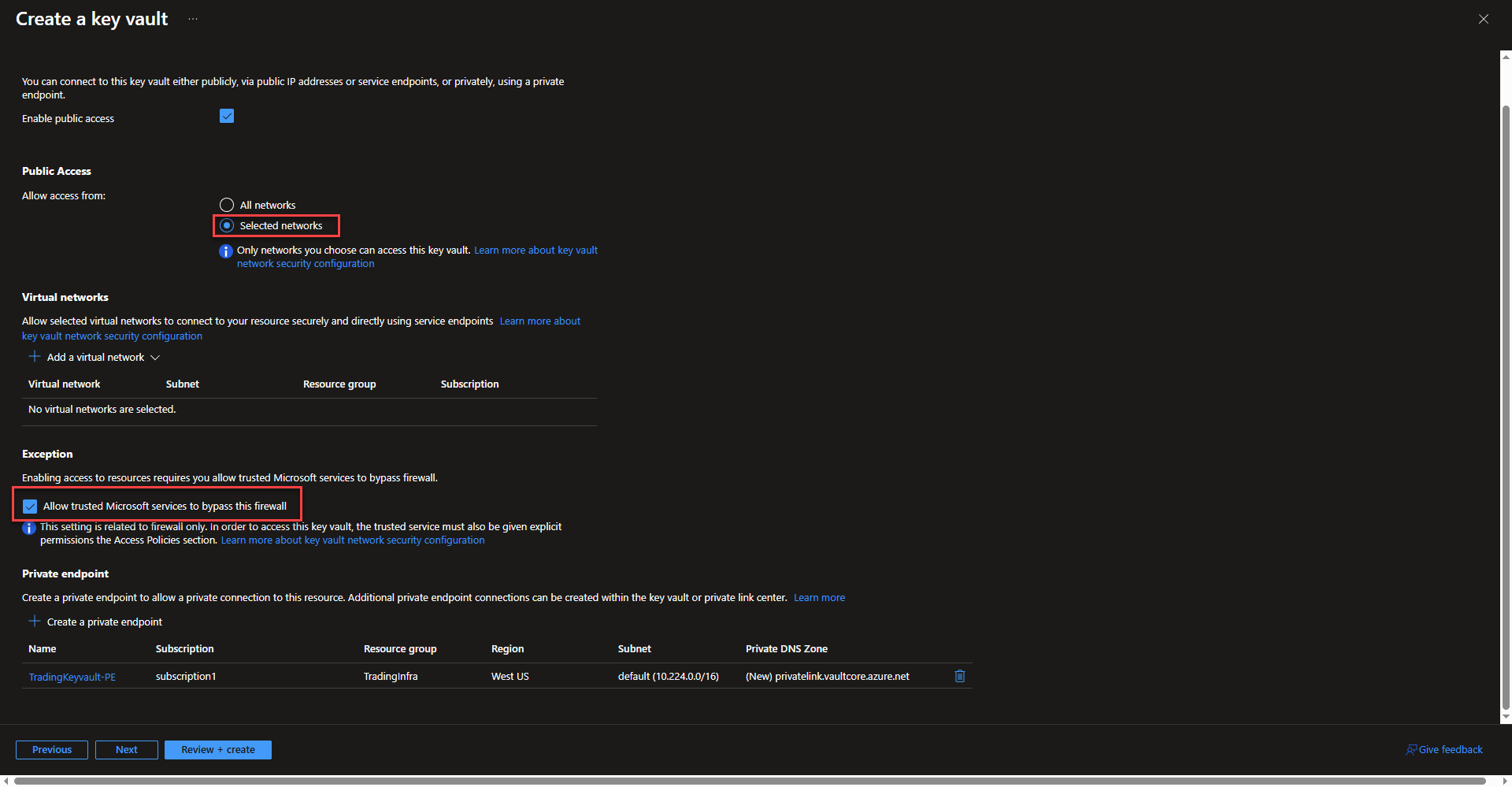Screen dimensions: 1512x787
Task: Click the info icon under Selected networks
Action: point(226,251)
